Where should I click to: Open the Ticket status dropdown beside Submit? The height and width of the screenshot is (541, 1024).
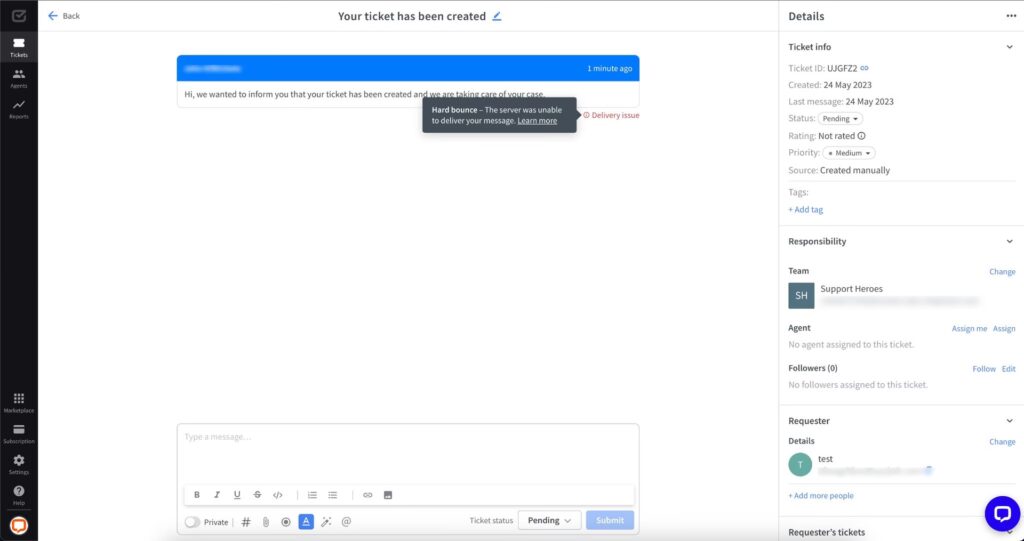coord(549,520)
